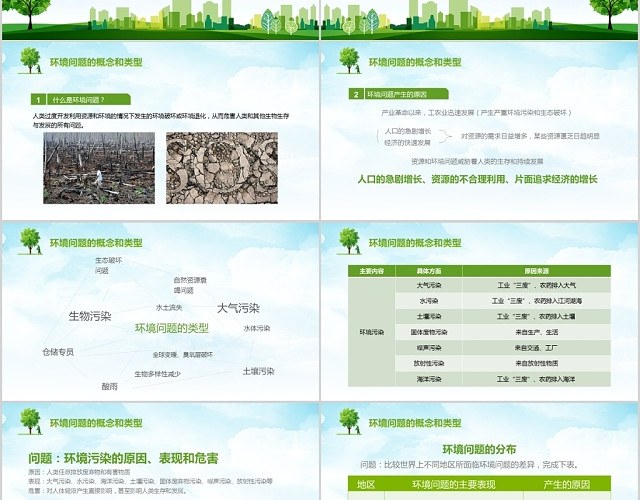Click 自然资源衰竭问题 in the word cloud
640x500 pixels.
point(190,285)
